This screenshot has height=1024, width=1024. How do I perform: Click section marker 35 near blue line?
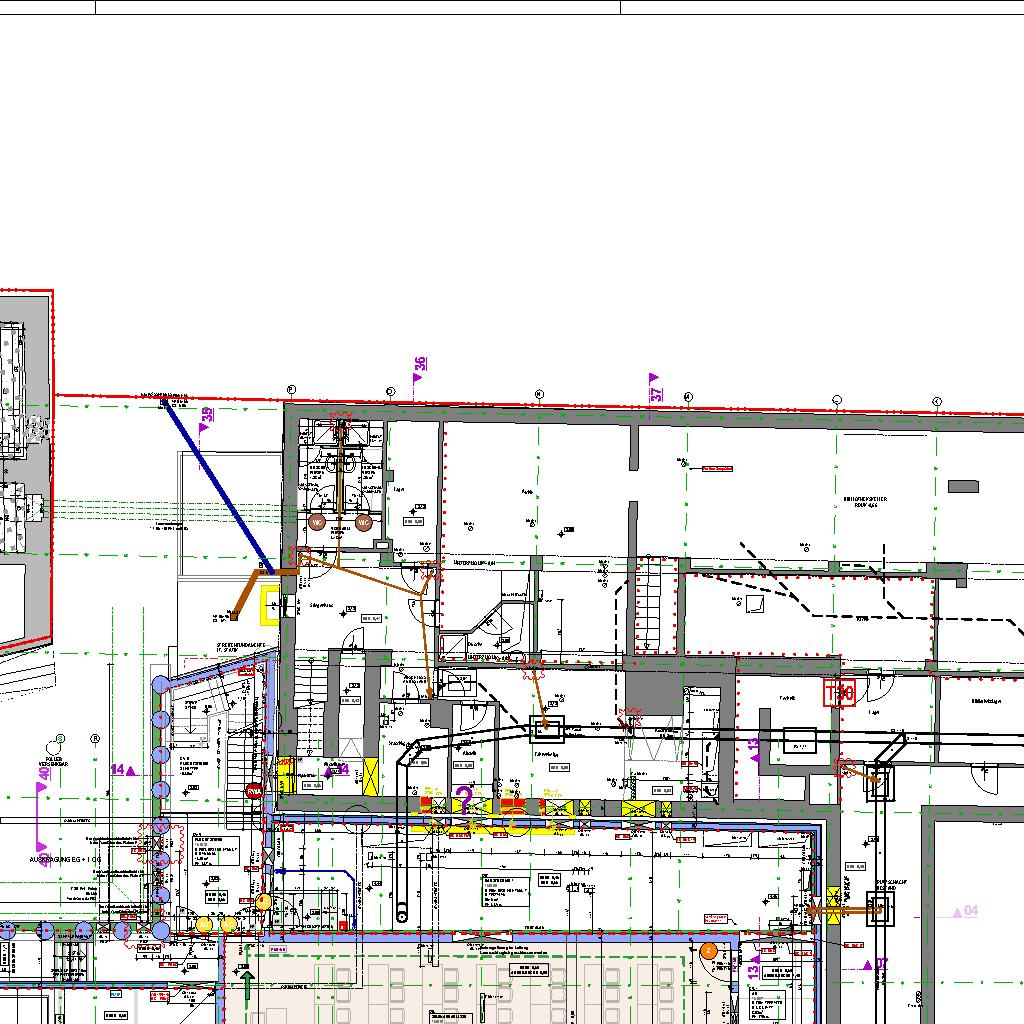[206, 418]
